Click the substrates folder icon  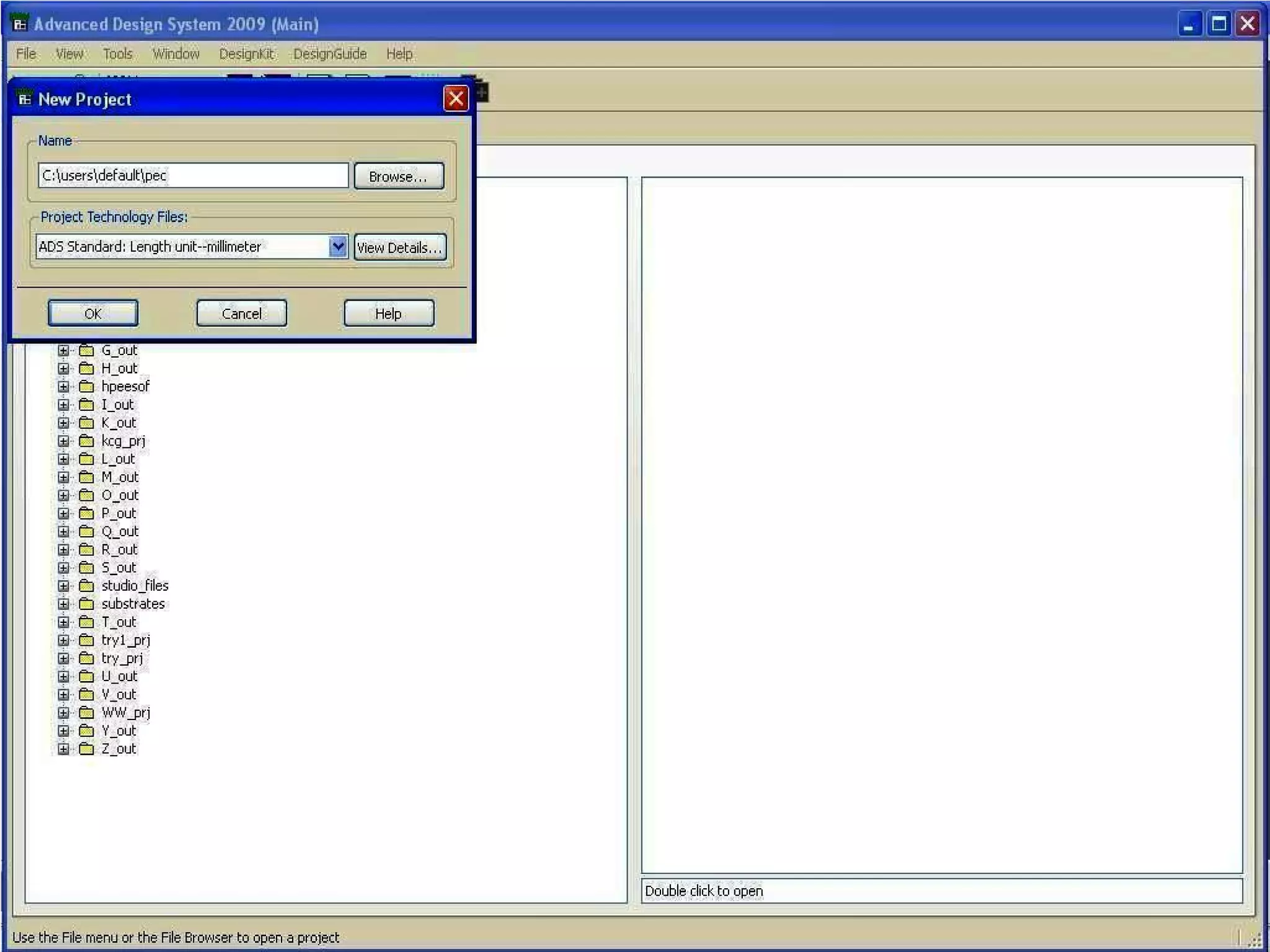(x=87, y=604)
